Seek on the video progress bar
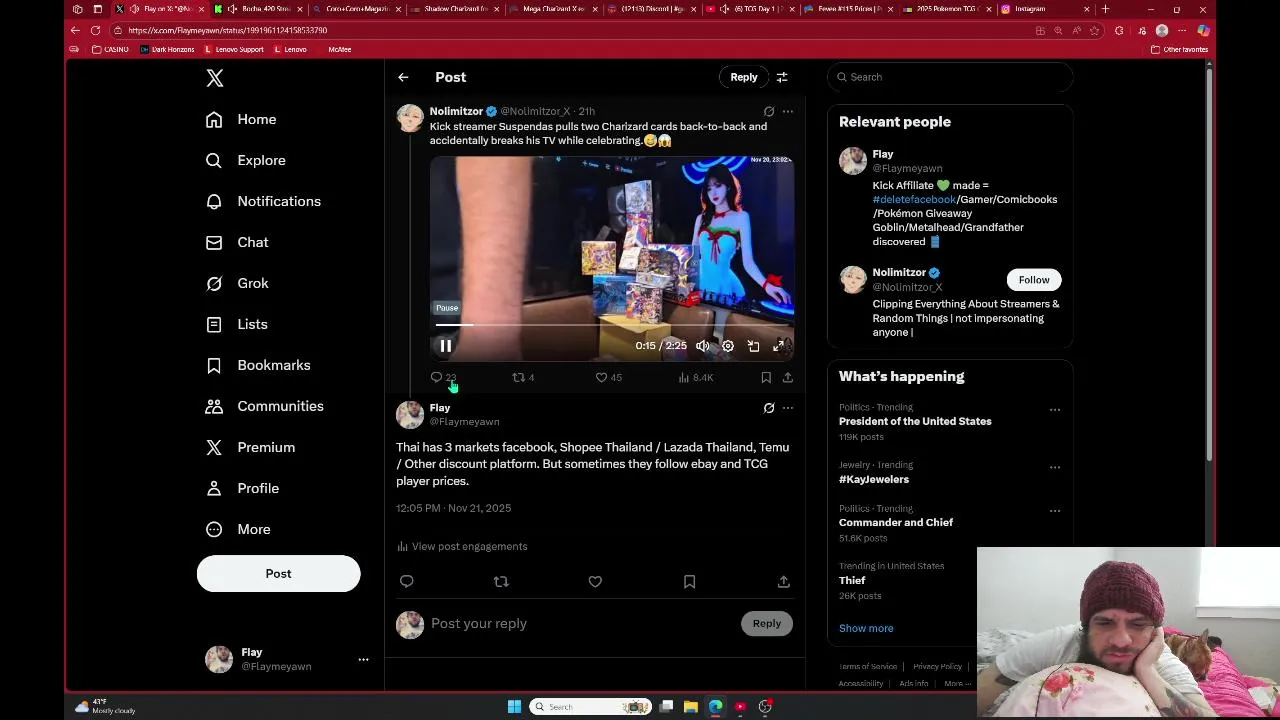Screen dimensions: 1280x720 tap(612, 325)
